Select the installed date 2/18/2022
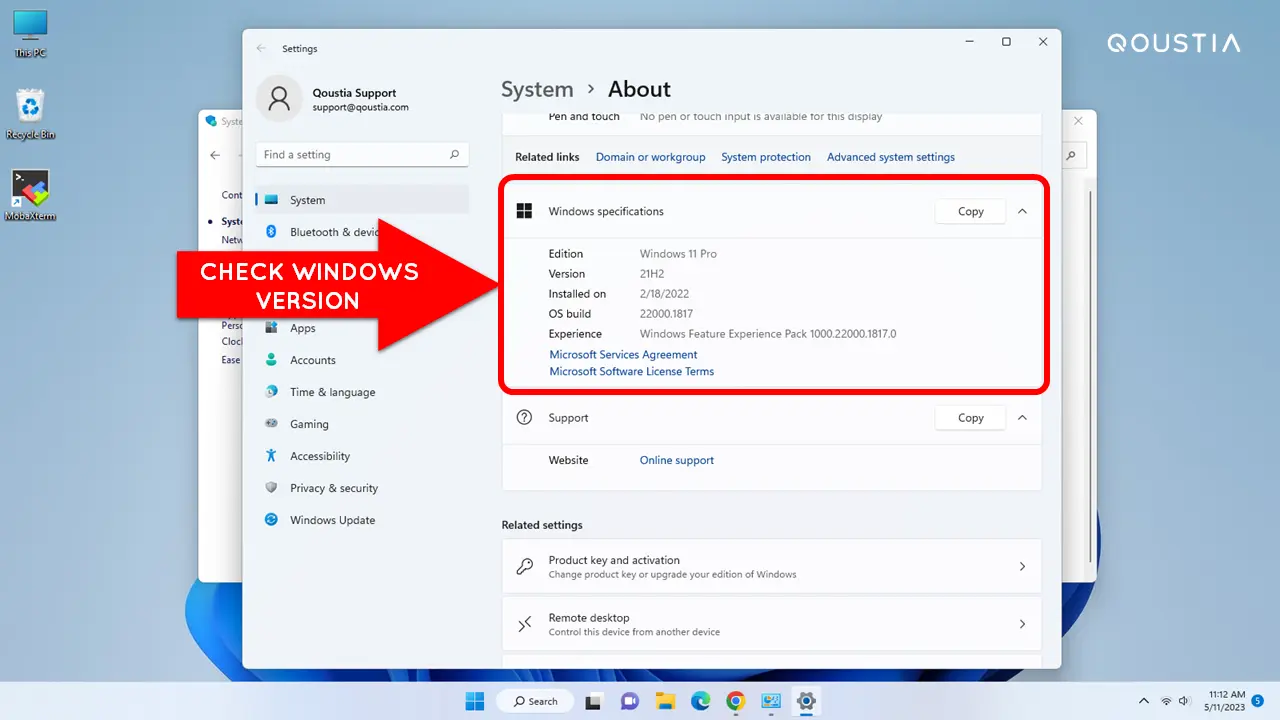 (x=664, y=294)
